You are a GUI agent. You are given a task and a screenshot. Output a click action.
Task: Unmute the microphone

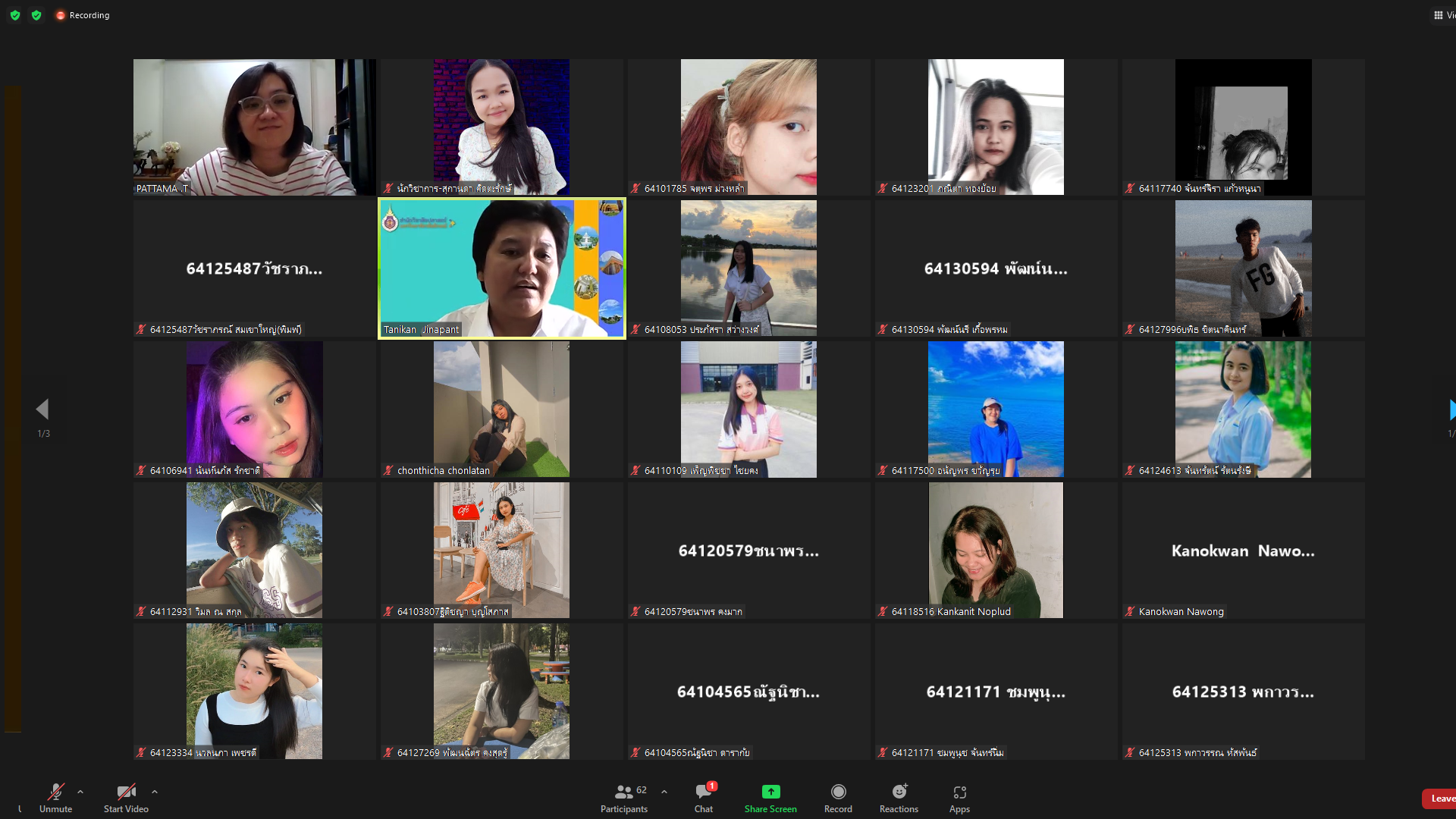pyautogui.click(x=55, y=792)
